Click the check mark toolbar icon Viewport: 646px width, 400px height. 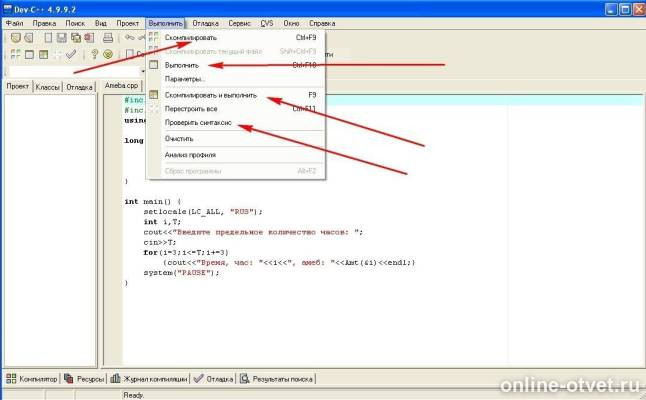pyautogui.click(x=68, y=55)
